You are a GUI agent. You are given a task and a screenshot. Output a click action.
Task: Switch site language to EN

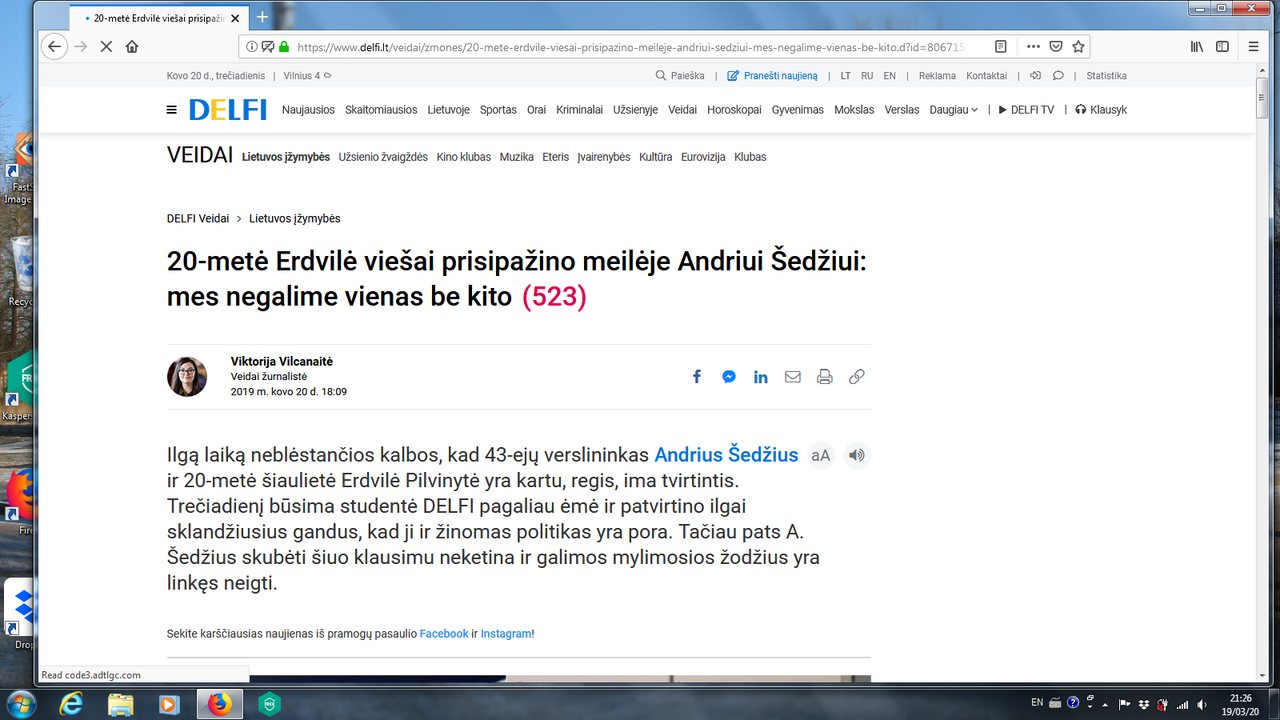click(x=890, y=76)
